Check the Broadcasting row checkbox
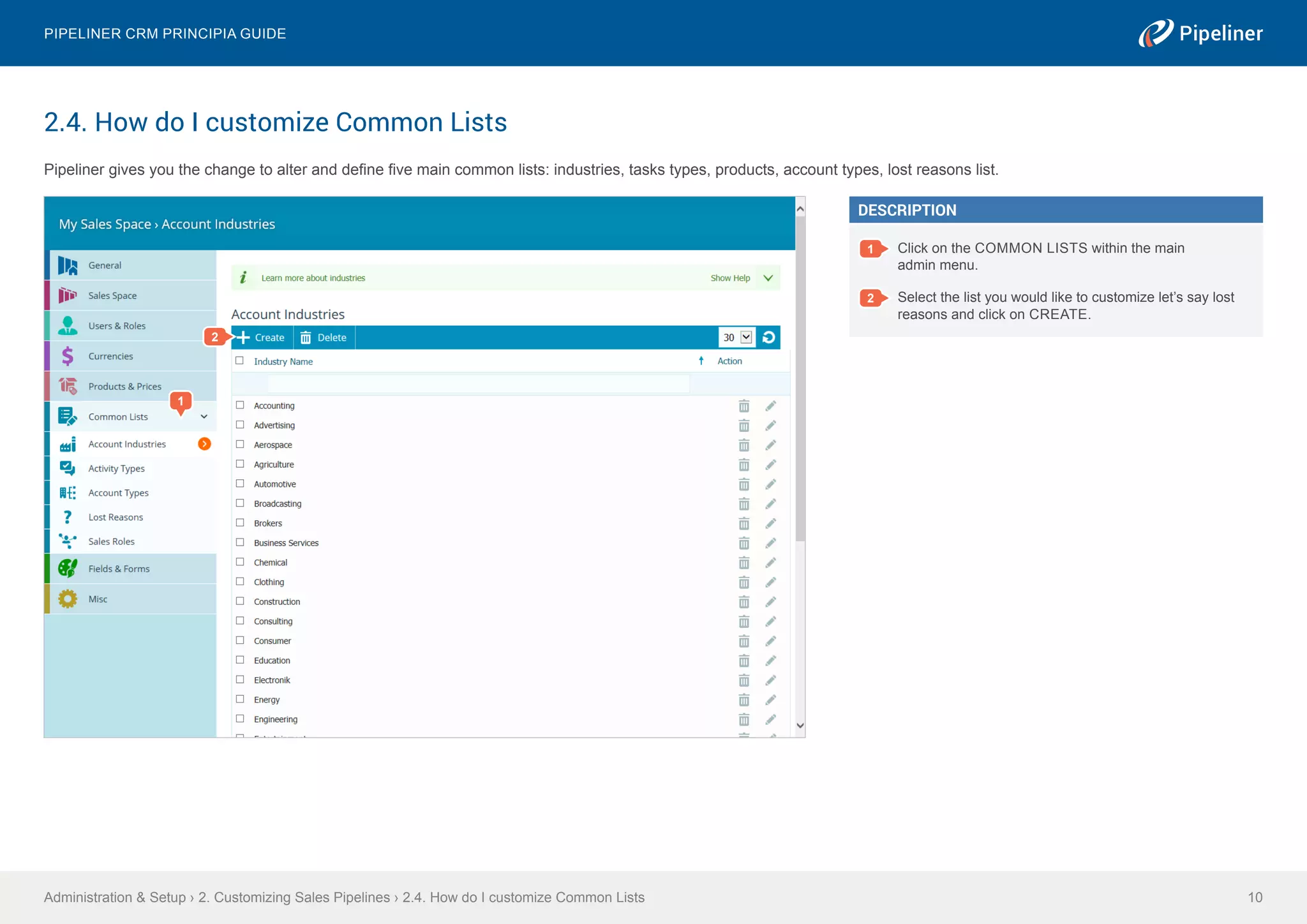Screen dimensions: 1307x924 pyautogui.click(x=240, y=503)
